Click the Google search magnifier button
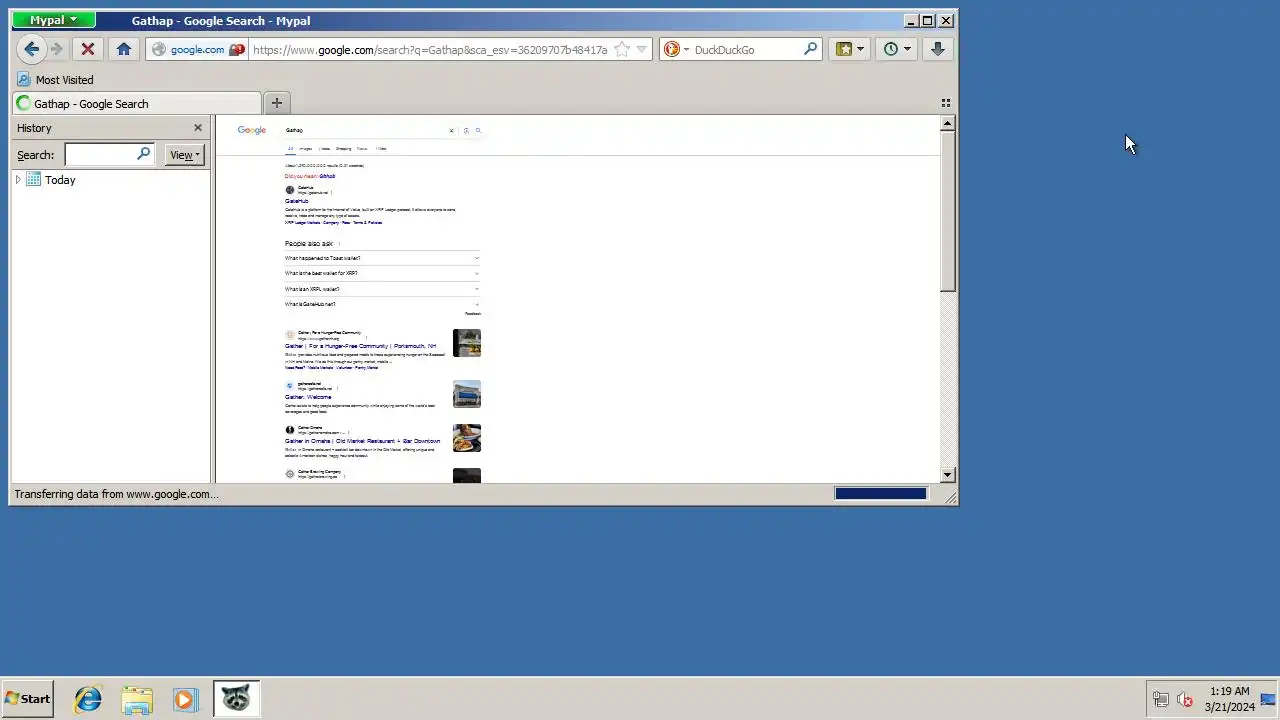The height and width of the screenshot is (720, 1280). coord(478,130)
